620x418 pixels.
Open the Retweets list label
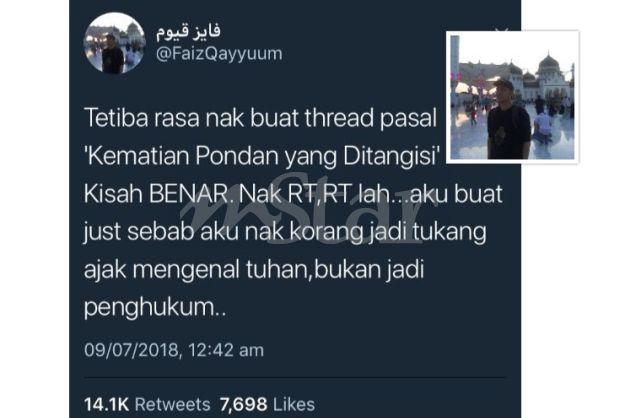pos(172,404)
